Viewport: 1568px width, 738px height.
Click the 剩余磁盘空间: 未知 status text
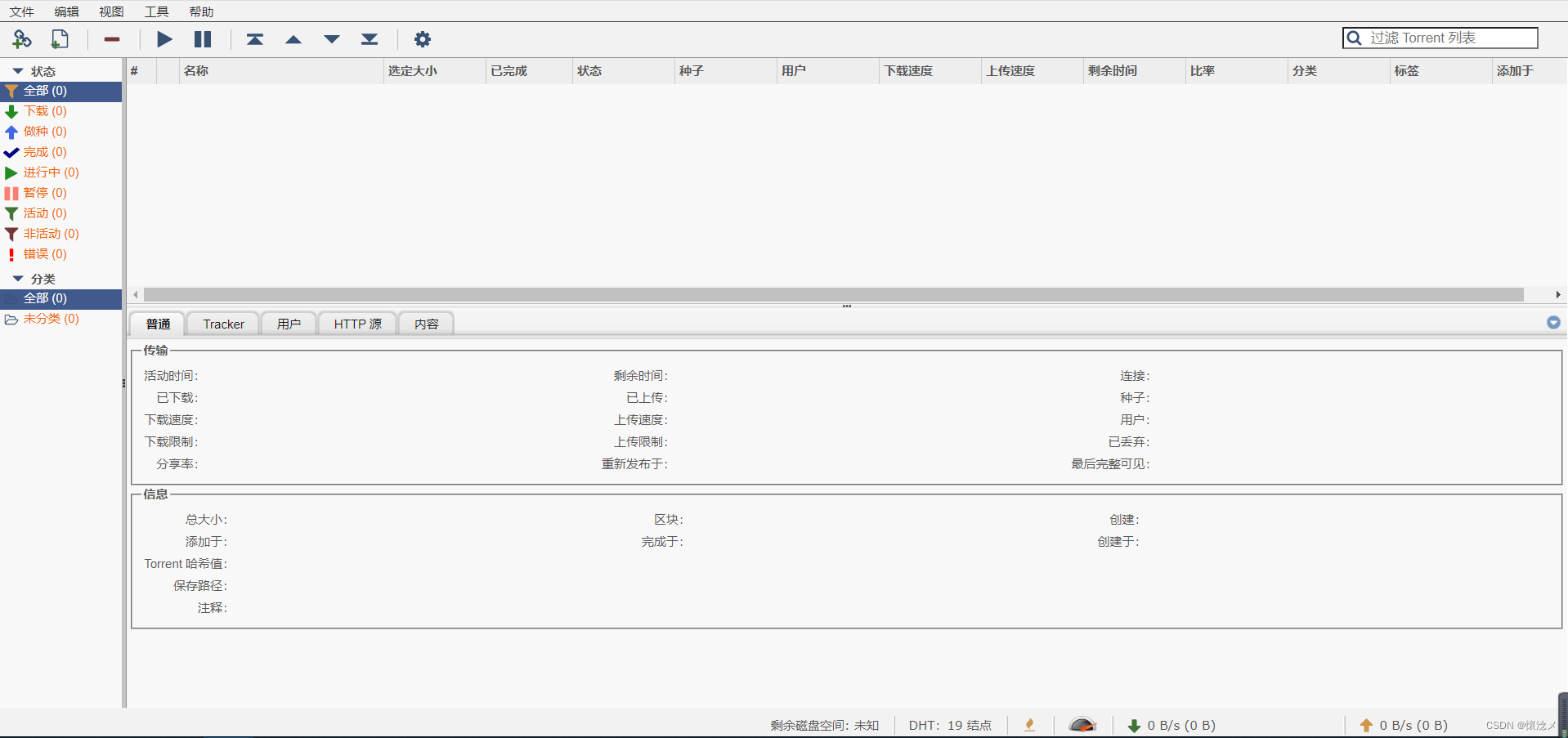(x=824, y=725)
